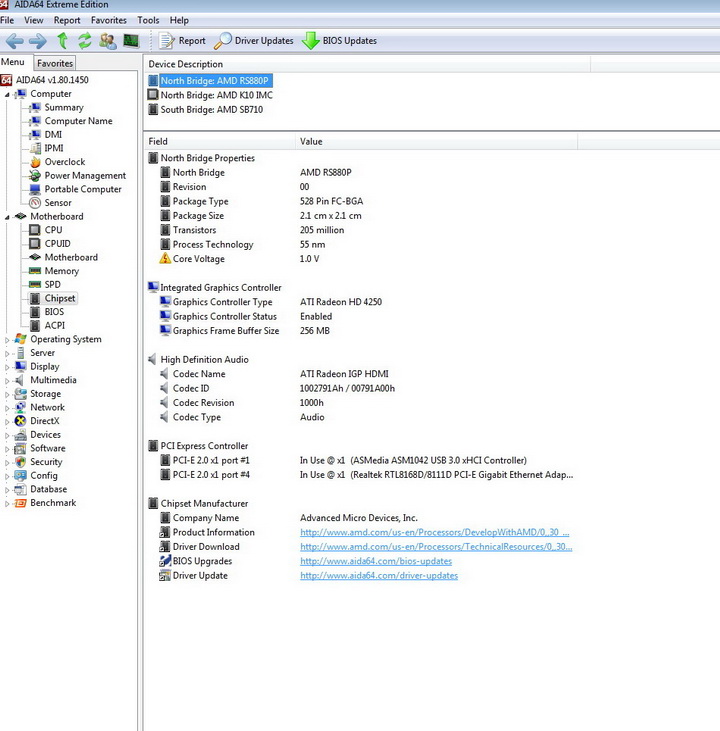Open the Favorites menu in menu bar
Viewport: 720px width, 731px height.
point(109,21)
